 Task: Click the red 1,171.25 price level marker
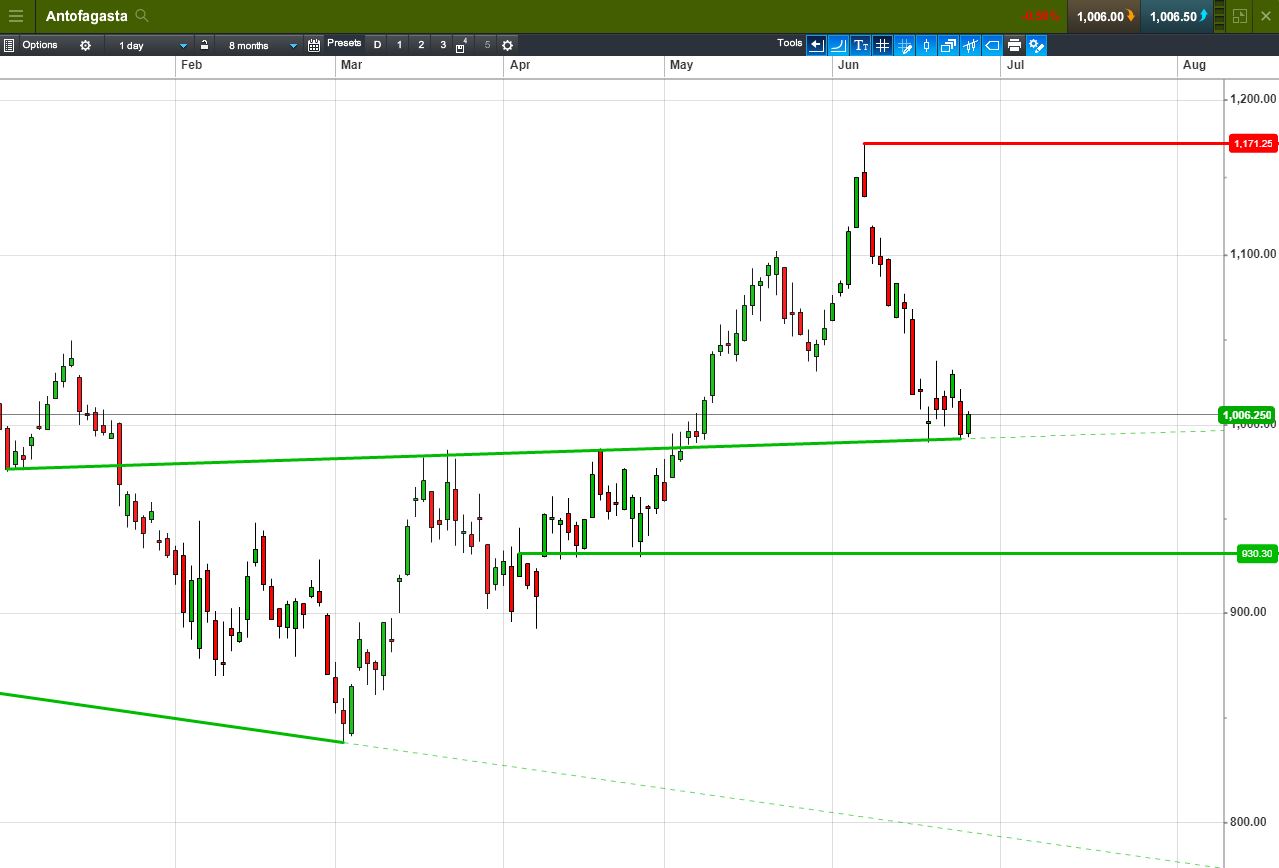click(x=1253, y=144)
